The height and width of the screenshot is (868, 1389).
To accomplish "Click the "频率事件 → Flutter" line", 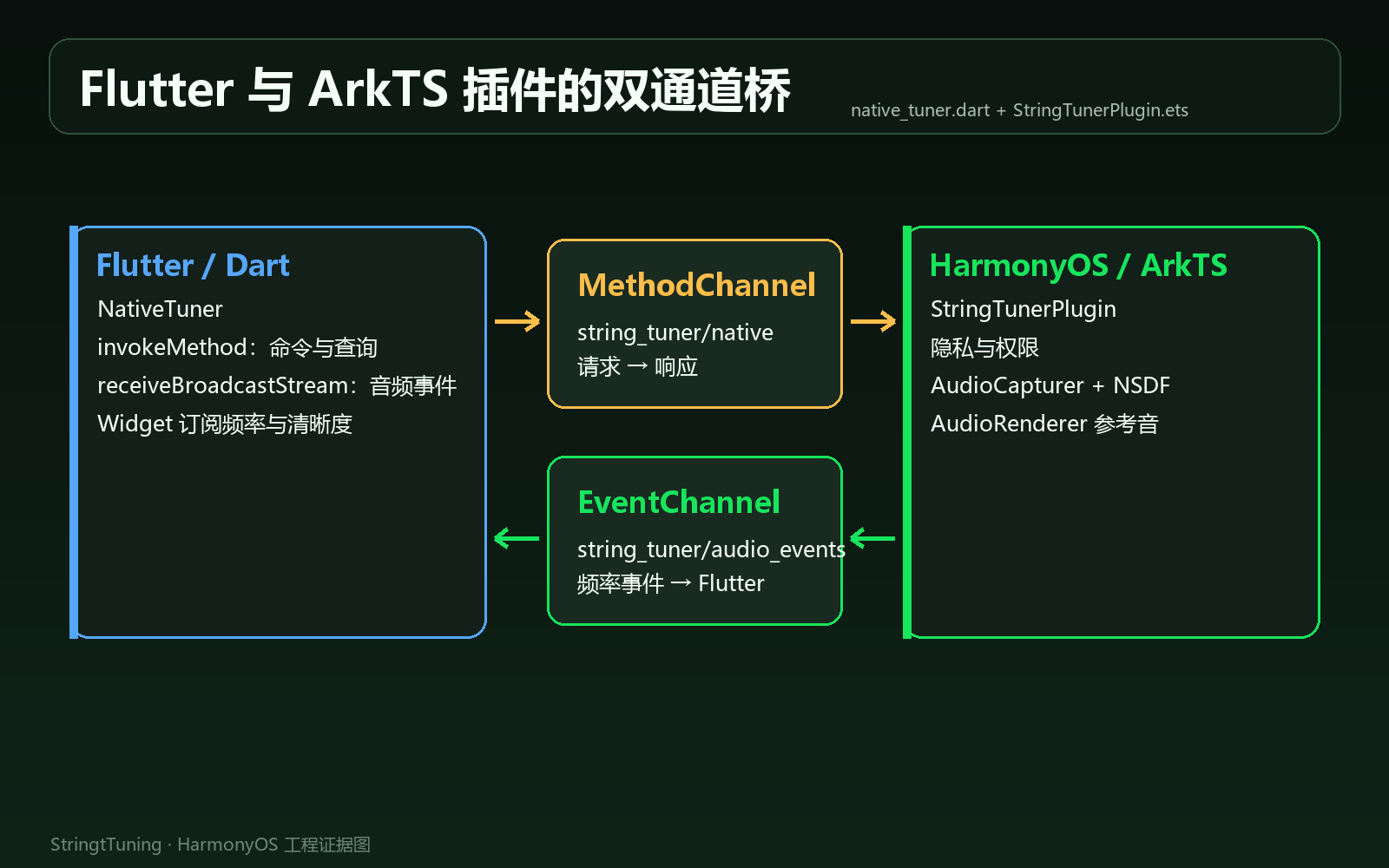I will coord(670,583).
